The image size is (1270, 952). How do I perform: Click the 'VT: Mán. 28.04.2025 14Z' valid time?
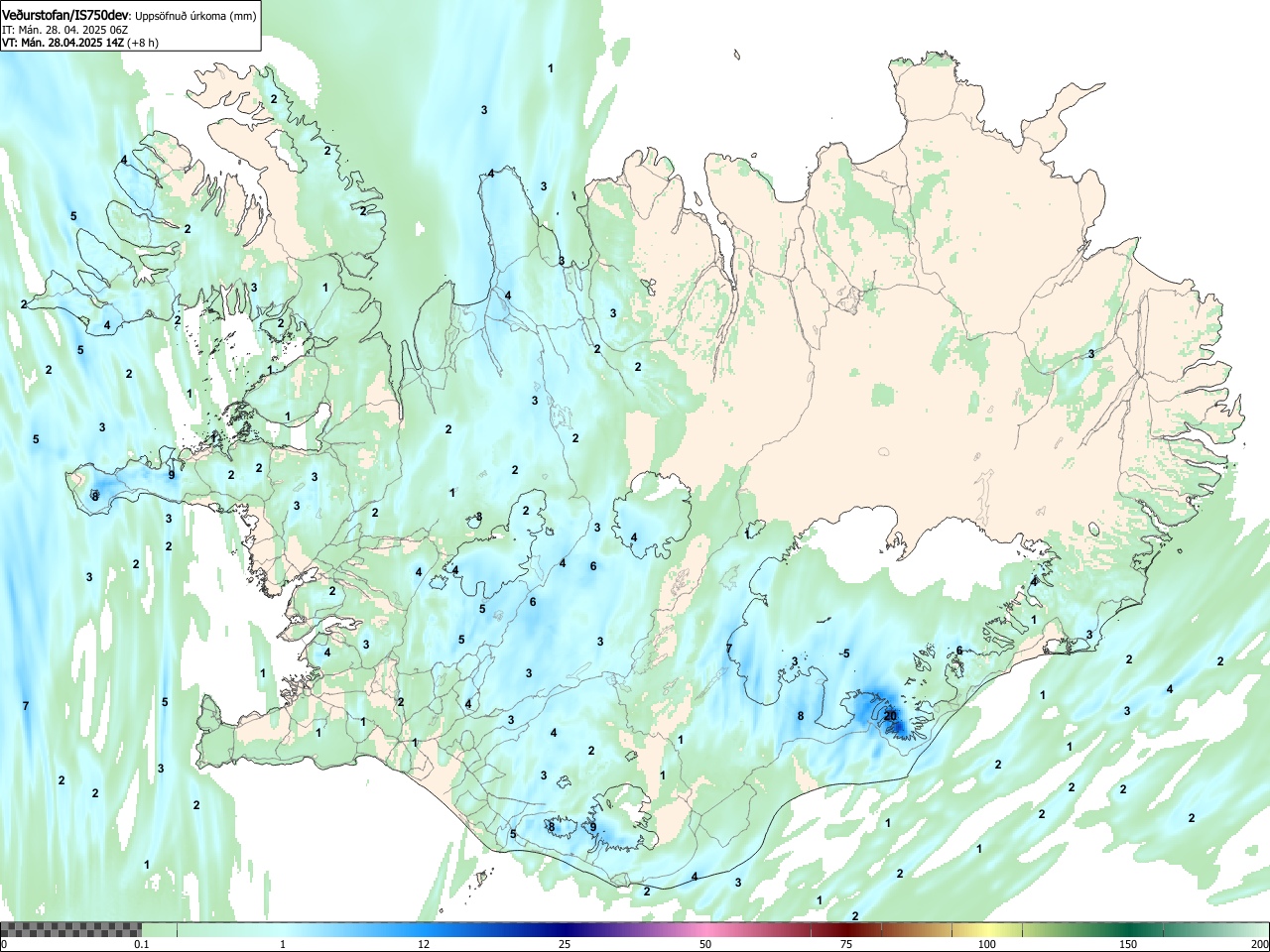63,43
